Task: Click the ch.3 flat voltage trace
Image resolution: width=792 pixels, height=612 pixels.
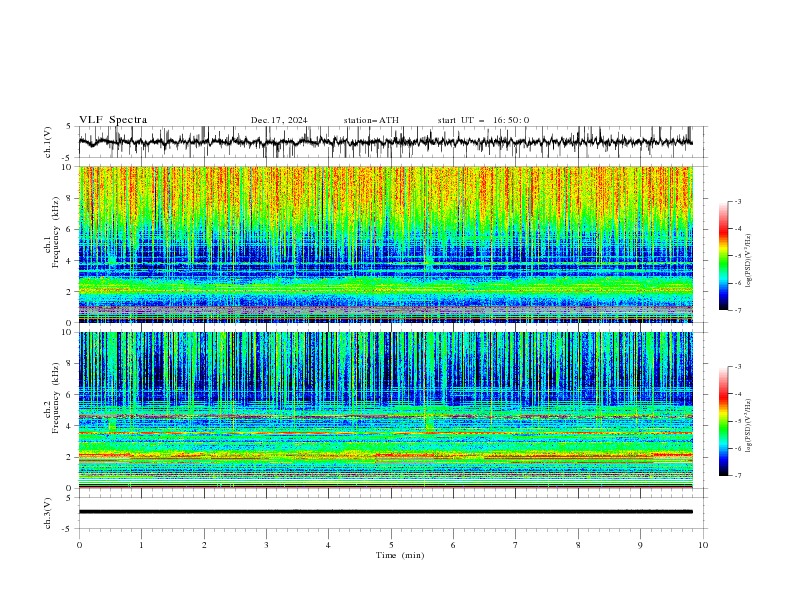Action: pyautogui.click(x=385, y=512)
